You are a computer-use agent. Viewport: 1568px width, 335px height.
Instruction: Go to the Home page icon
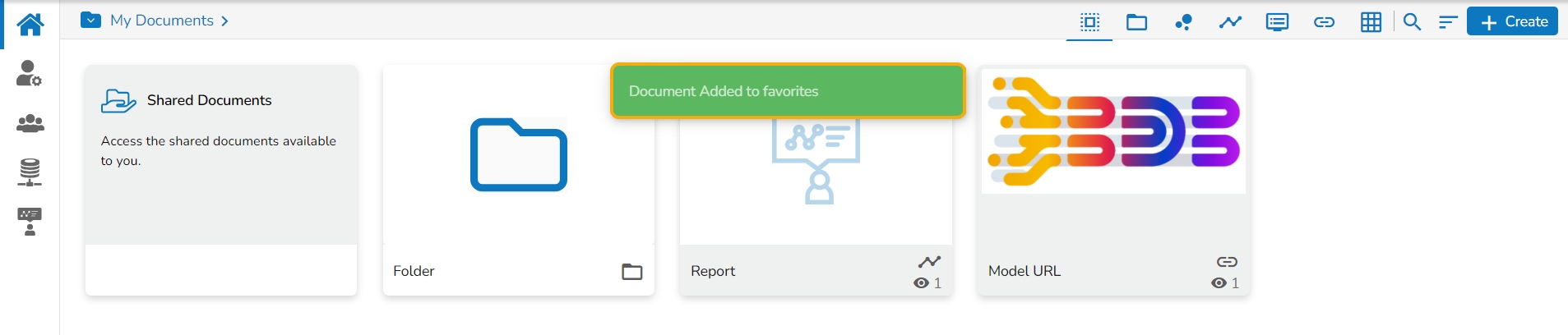coord(30,25)
